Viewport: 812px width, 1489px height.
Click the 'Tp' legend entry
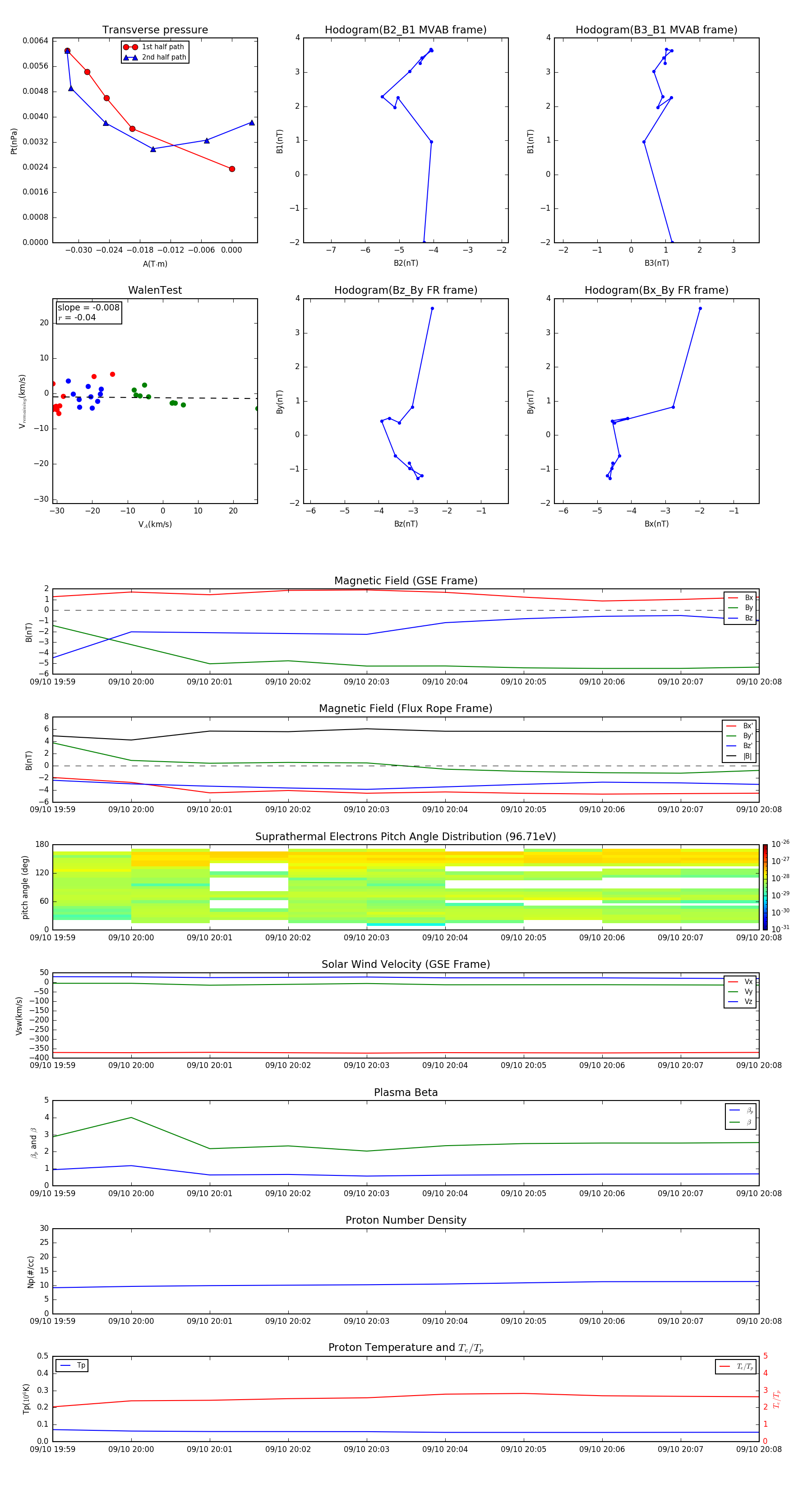73,1365
